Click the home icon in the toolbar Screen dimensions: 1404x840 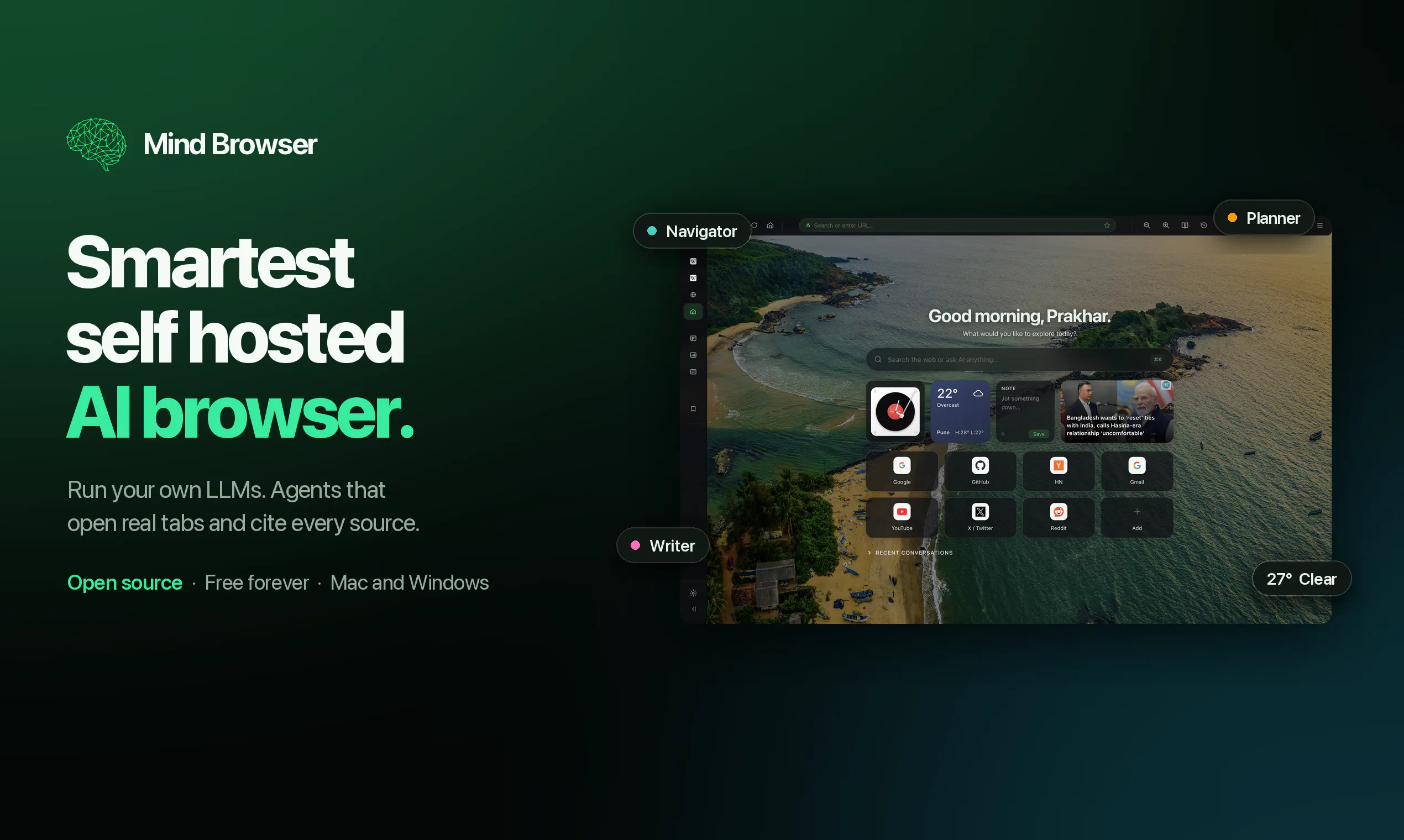770,225
